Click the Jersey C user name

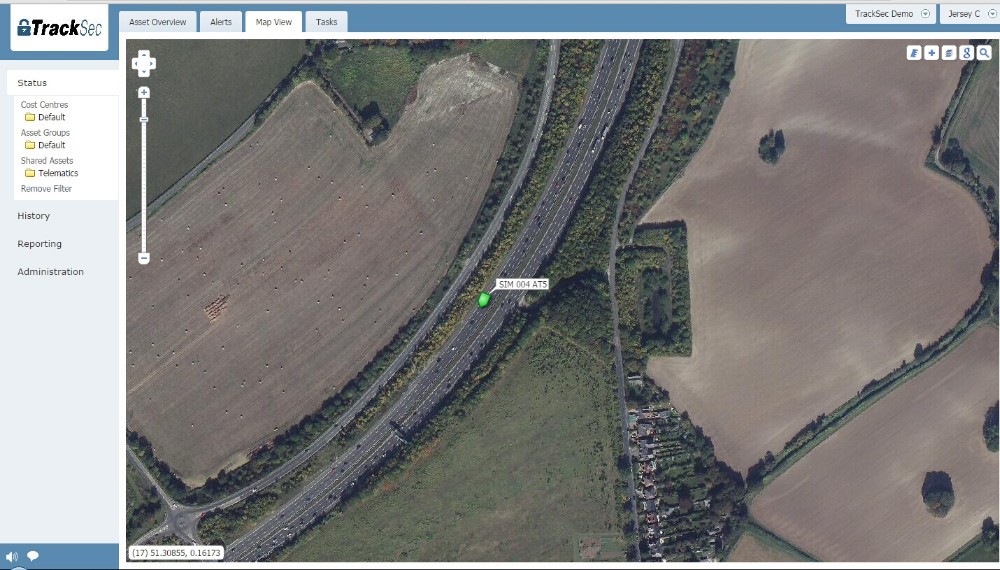(x=964, y=13)
